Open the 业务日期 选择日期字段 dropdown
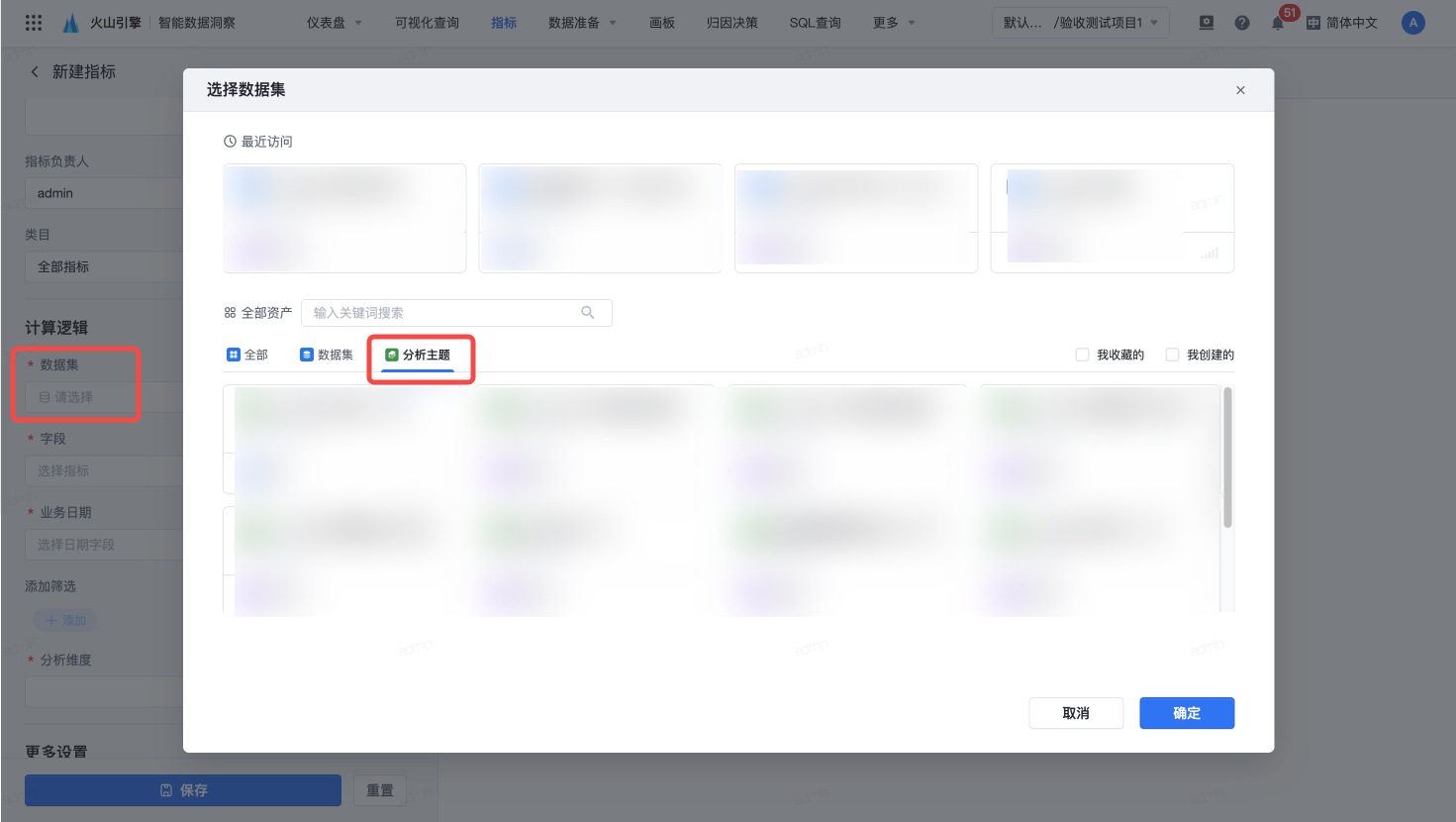 (x=104, y=545)
